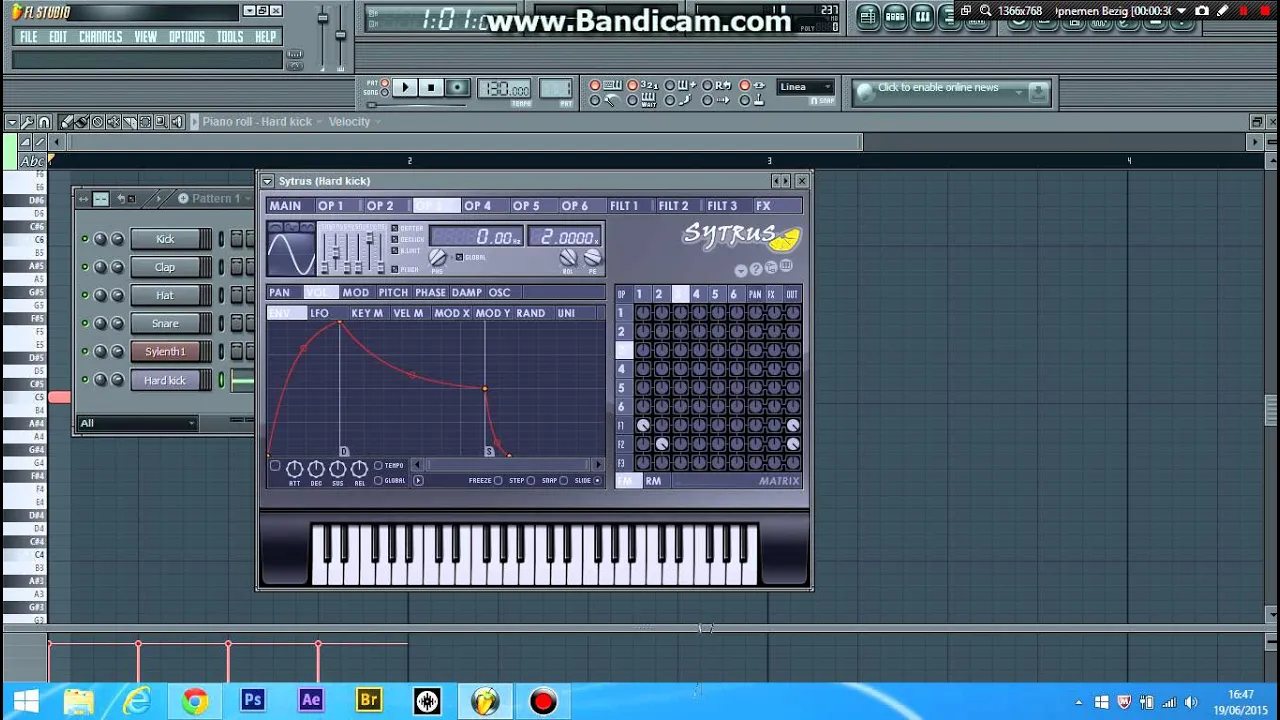
Task: Open the piano roll main menu arrow
Action: click(12, 122)
